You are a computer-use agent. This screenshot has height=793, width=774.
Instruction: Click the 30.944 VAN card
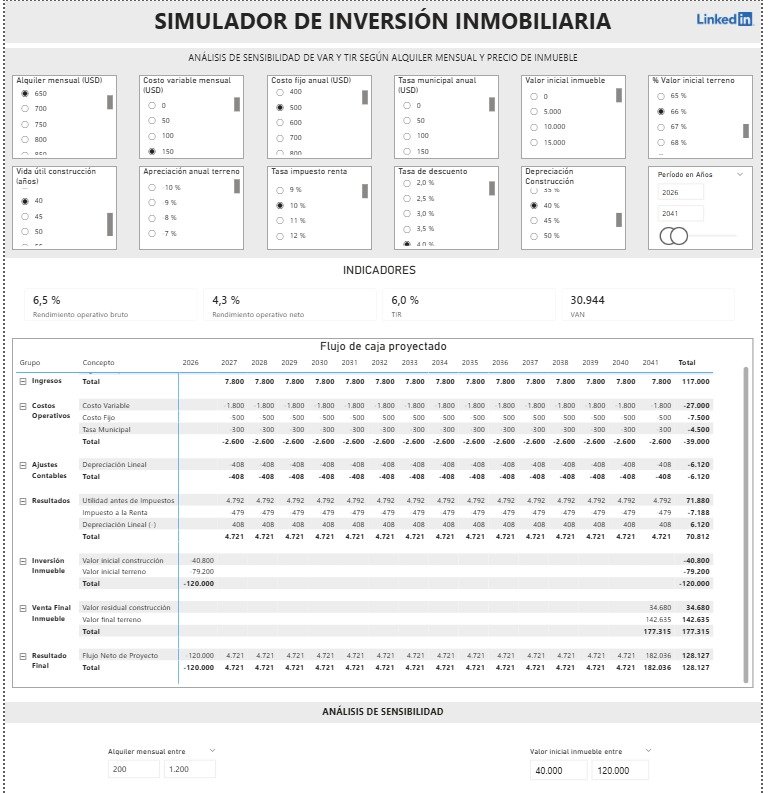pyautogui.click(x=648, y=305)
